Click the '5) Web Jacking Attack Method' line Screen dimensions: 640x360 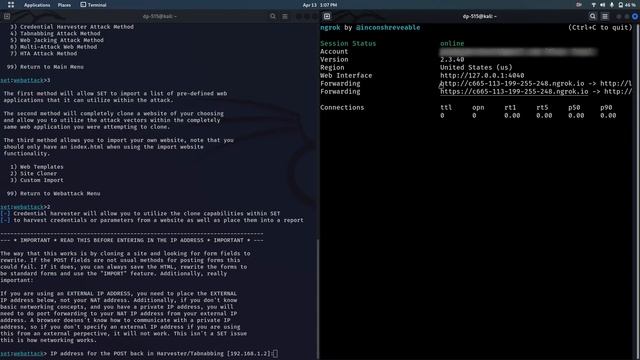pos(57,40)
